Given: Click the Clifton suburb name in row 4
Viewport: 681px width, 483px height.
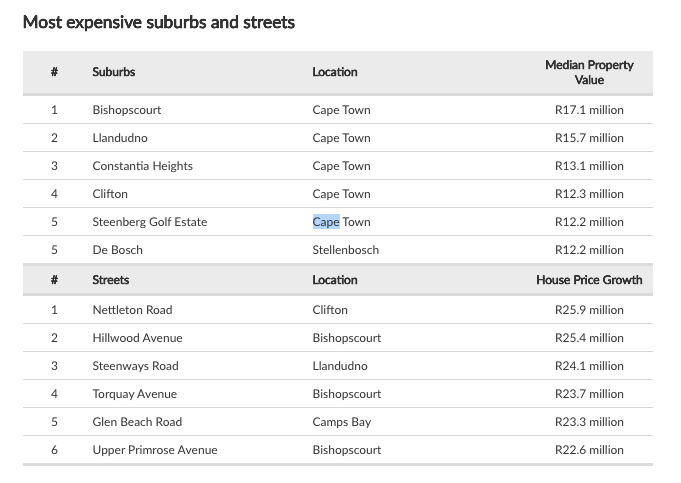Looking at the screenshot, I should coord(110,194).
